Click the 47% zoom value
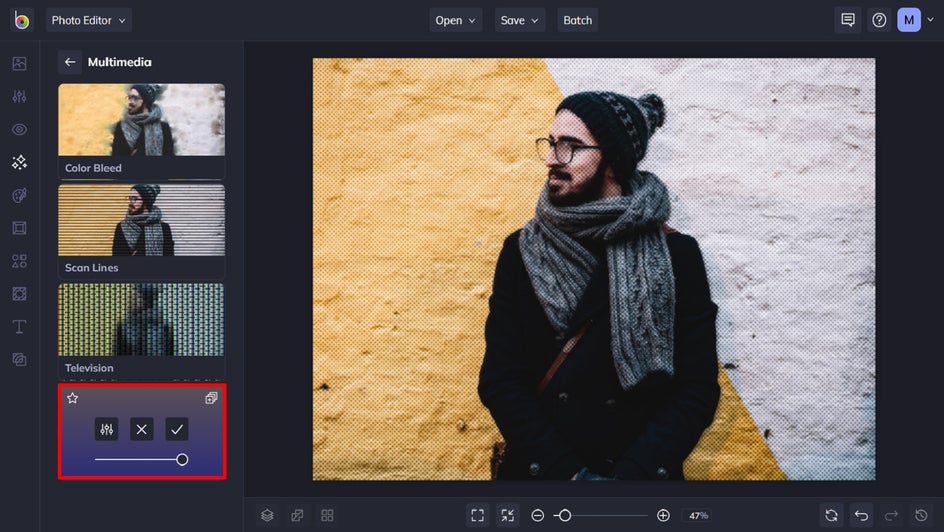 click(698, 516)
